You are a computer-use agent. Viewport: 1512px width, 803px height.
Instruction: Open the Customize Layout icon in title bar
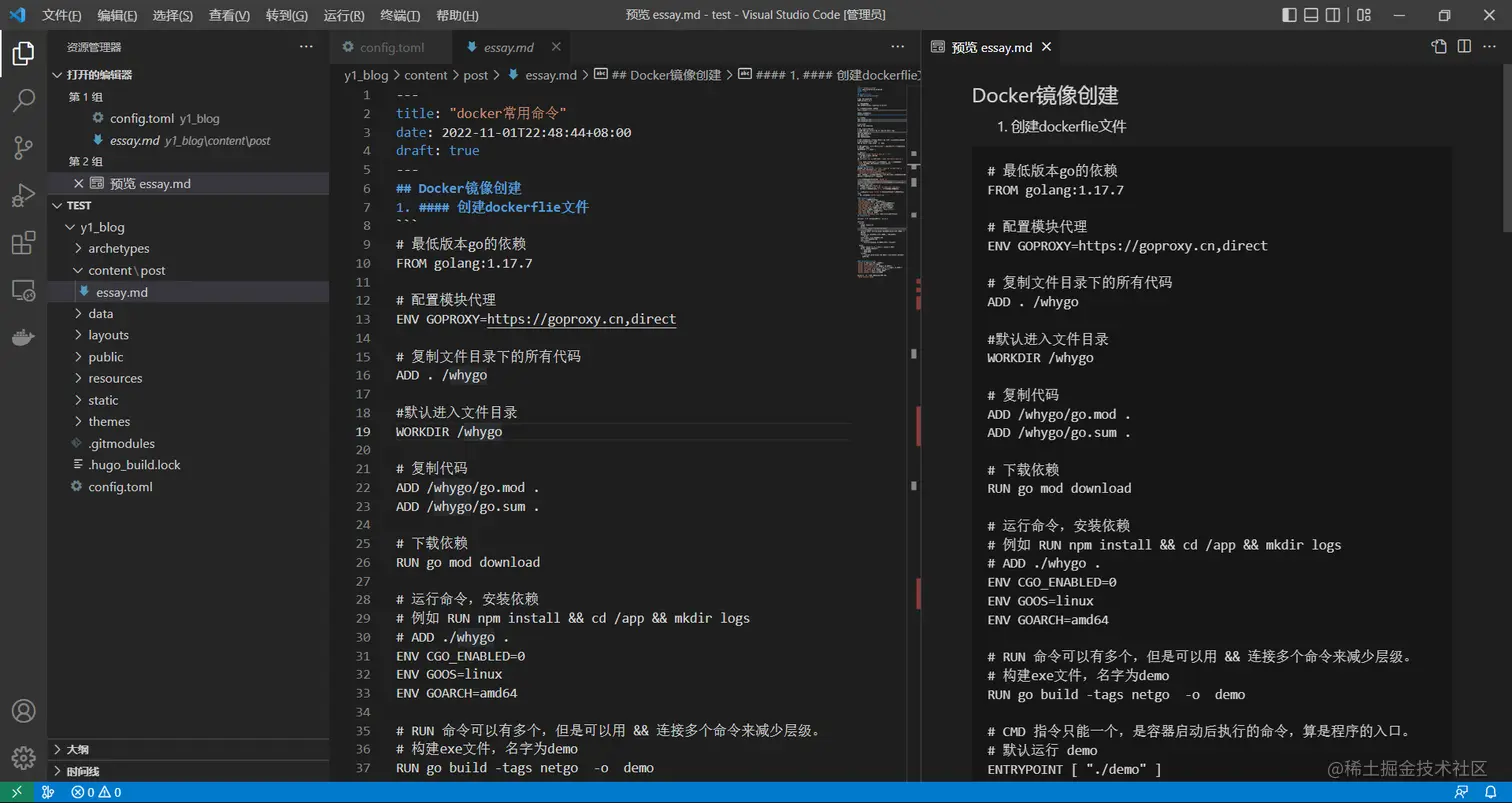(1365, 15)
